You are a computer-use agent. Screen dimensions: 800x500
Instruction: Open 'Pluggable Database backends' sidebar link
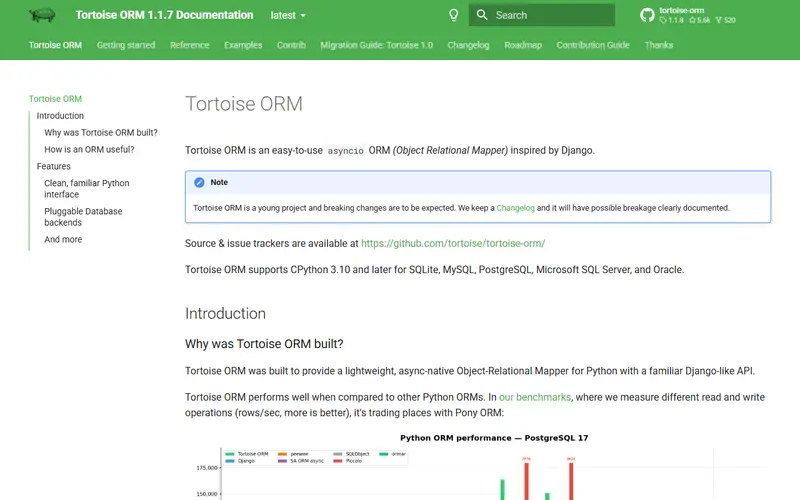(83, 217)
